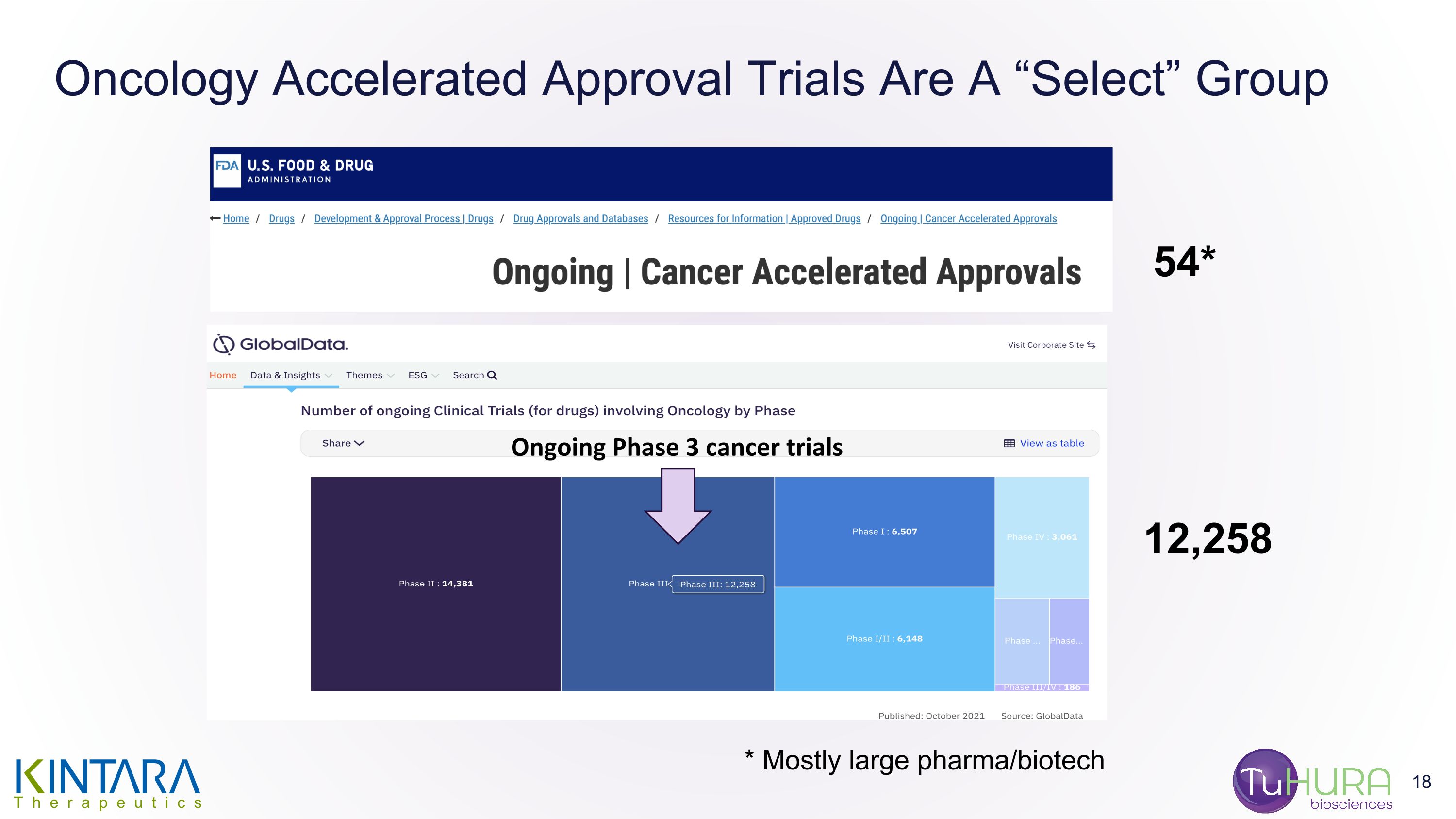Open the ESG dropdown menu
The height and width of the screenshot is (819, 1456).
423,375
